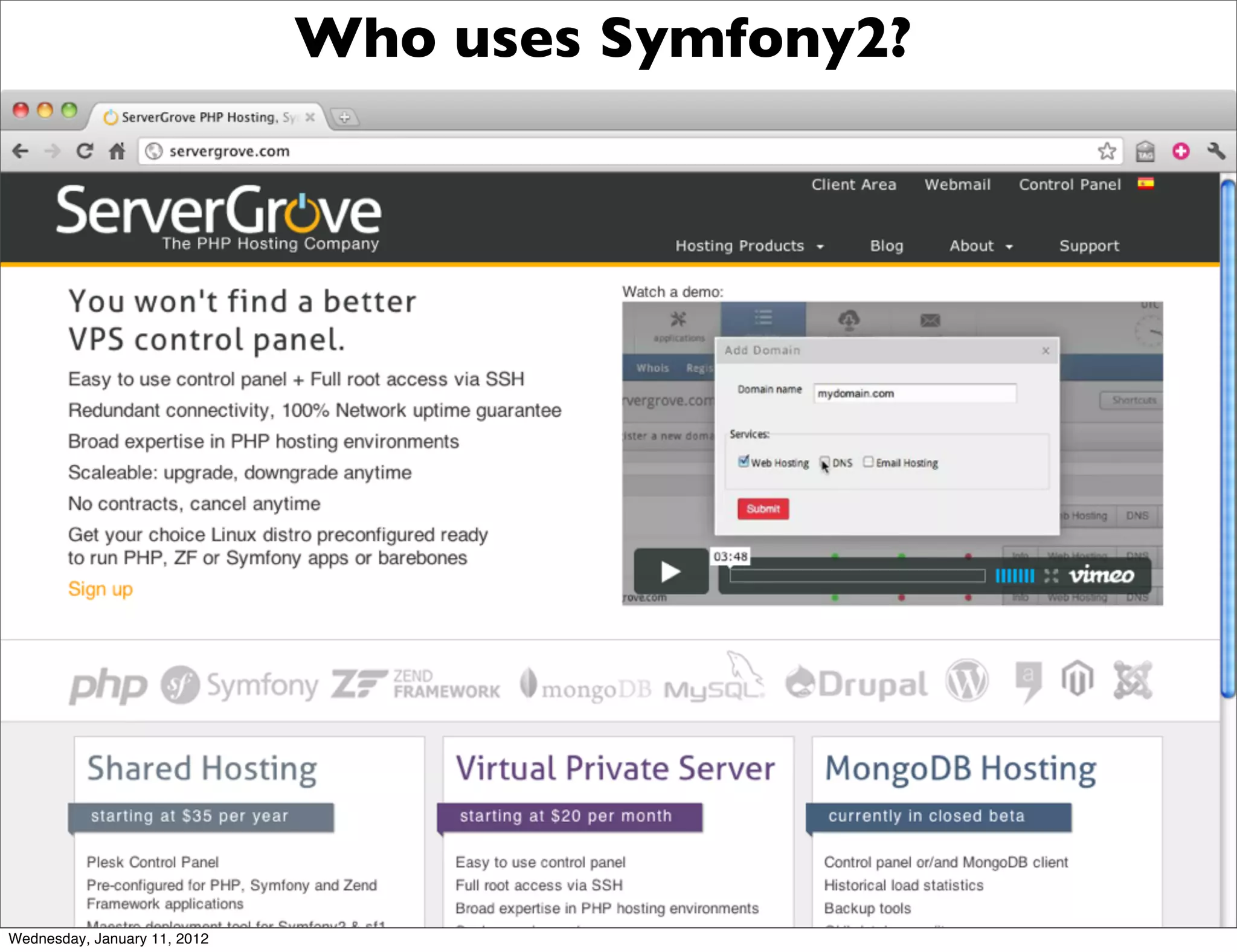Click the MySQL logo

pos(715,678)
